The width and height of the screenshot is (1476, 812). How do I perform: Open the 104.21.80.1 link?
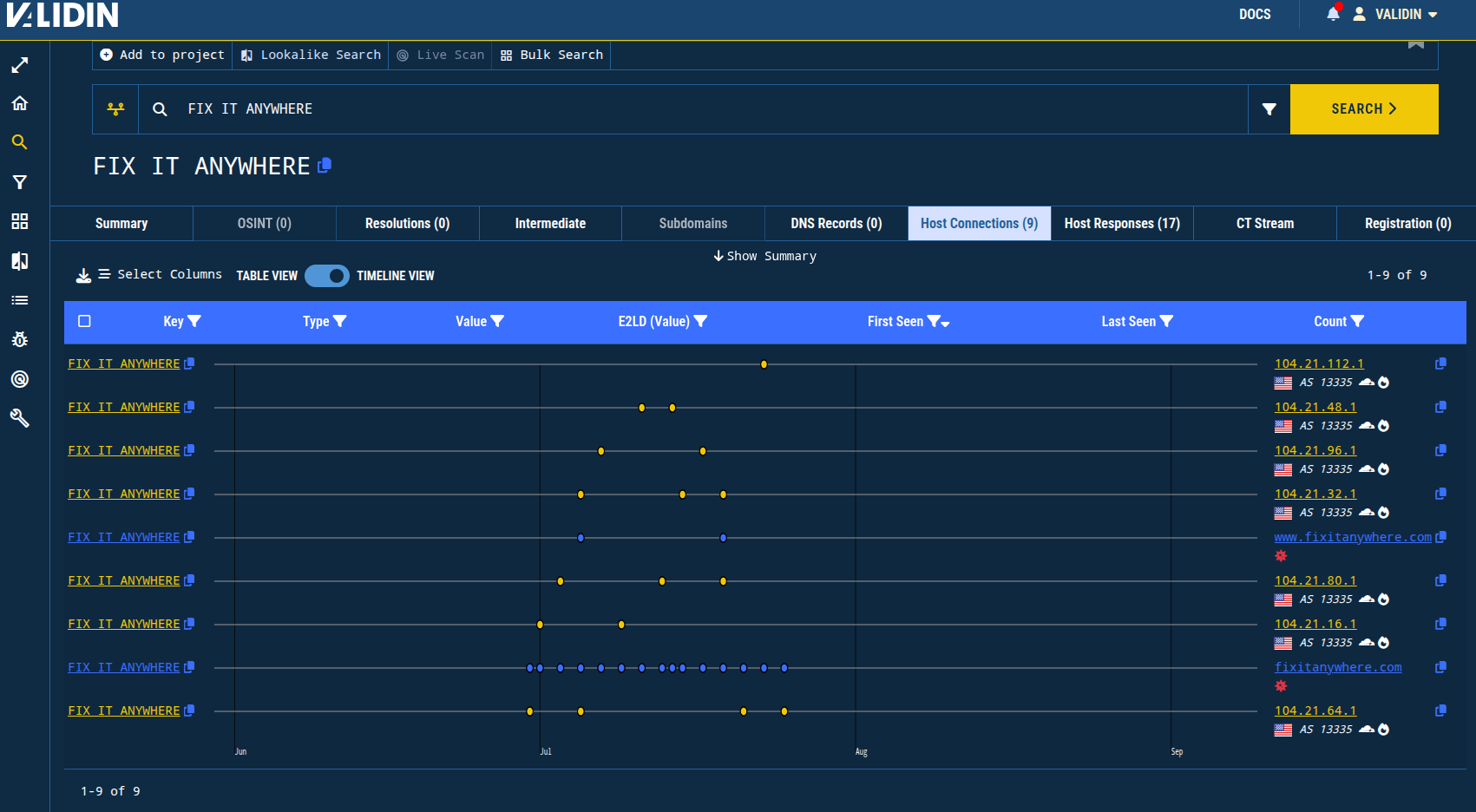tap(1315, 580)
